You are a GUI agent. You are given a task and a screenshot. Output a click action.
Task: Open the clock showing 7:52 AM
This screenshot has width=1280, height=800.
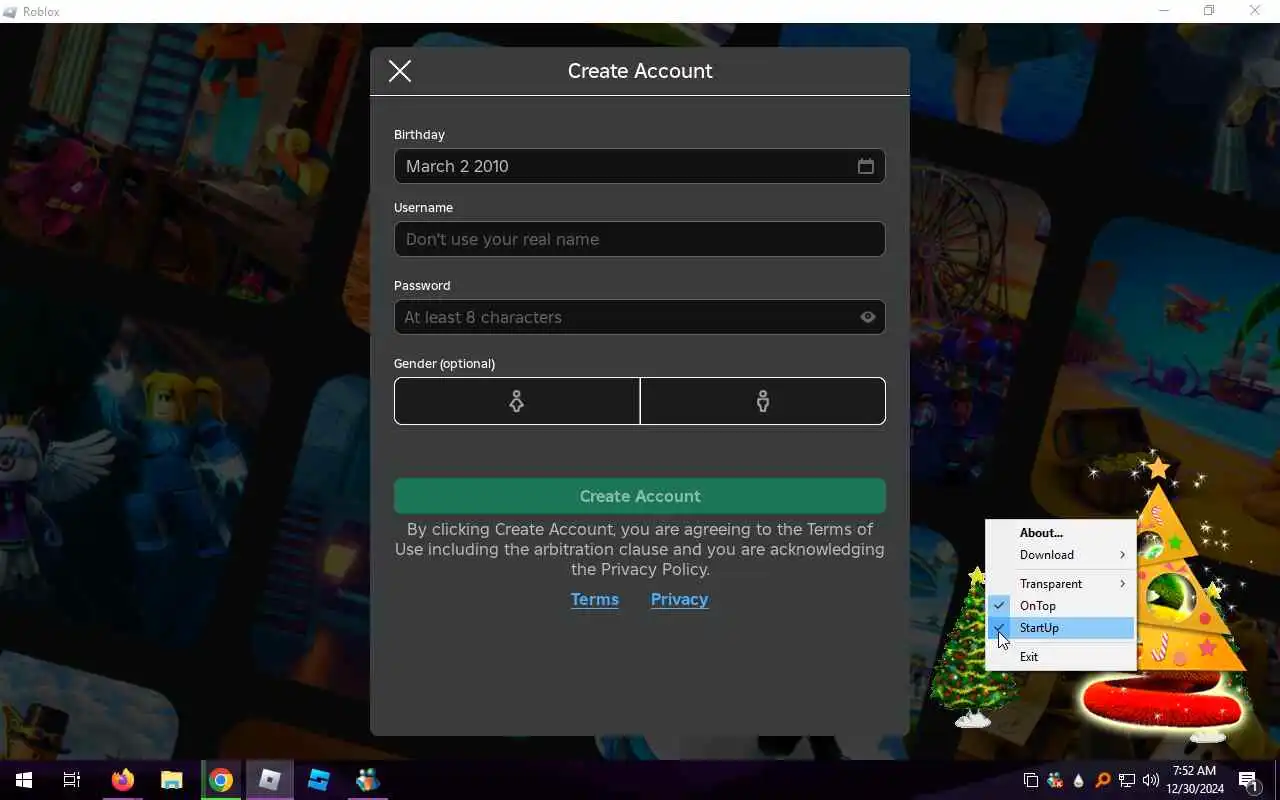point(1195,780)
